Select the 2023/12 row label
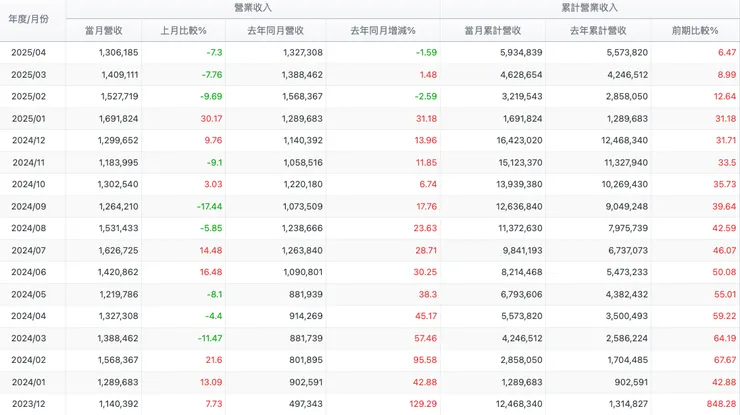The image size is (740, 415). tap(29, 404)
